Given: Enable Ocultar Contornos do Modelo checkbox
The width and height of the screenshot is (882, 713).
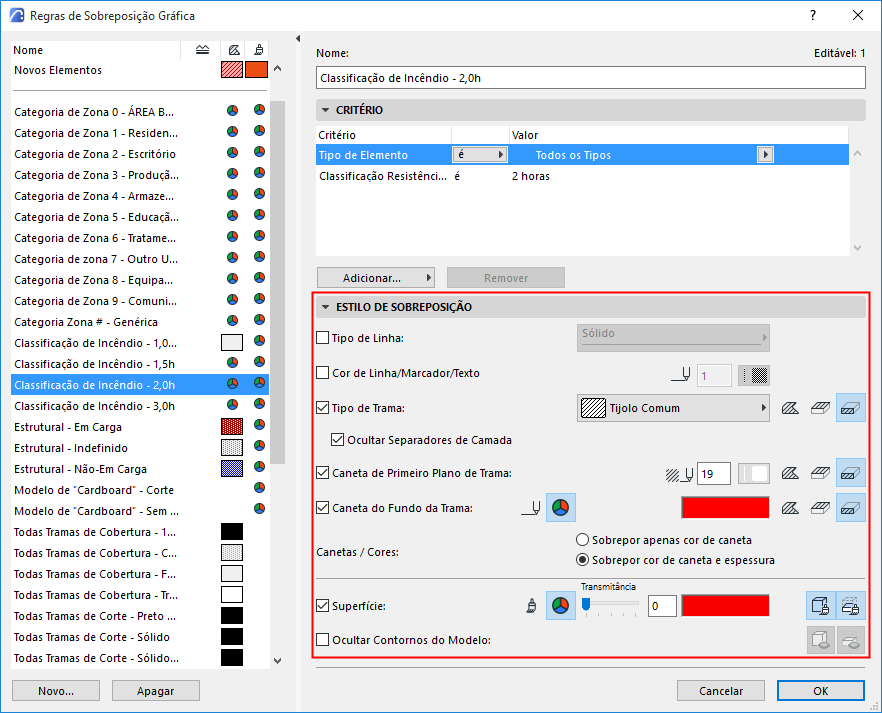Looking at the screenshot, I should [322, 640].
